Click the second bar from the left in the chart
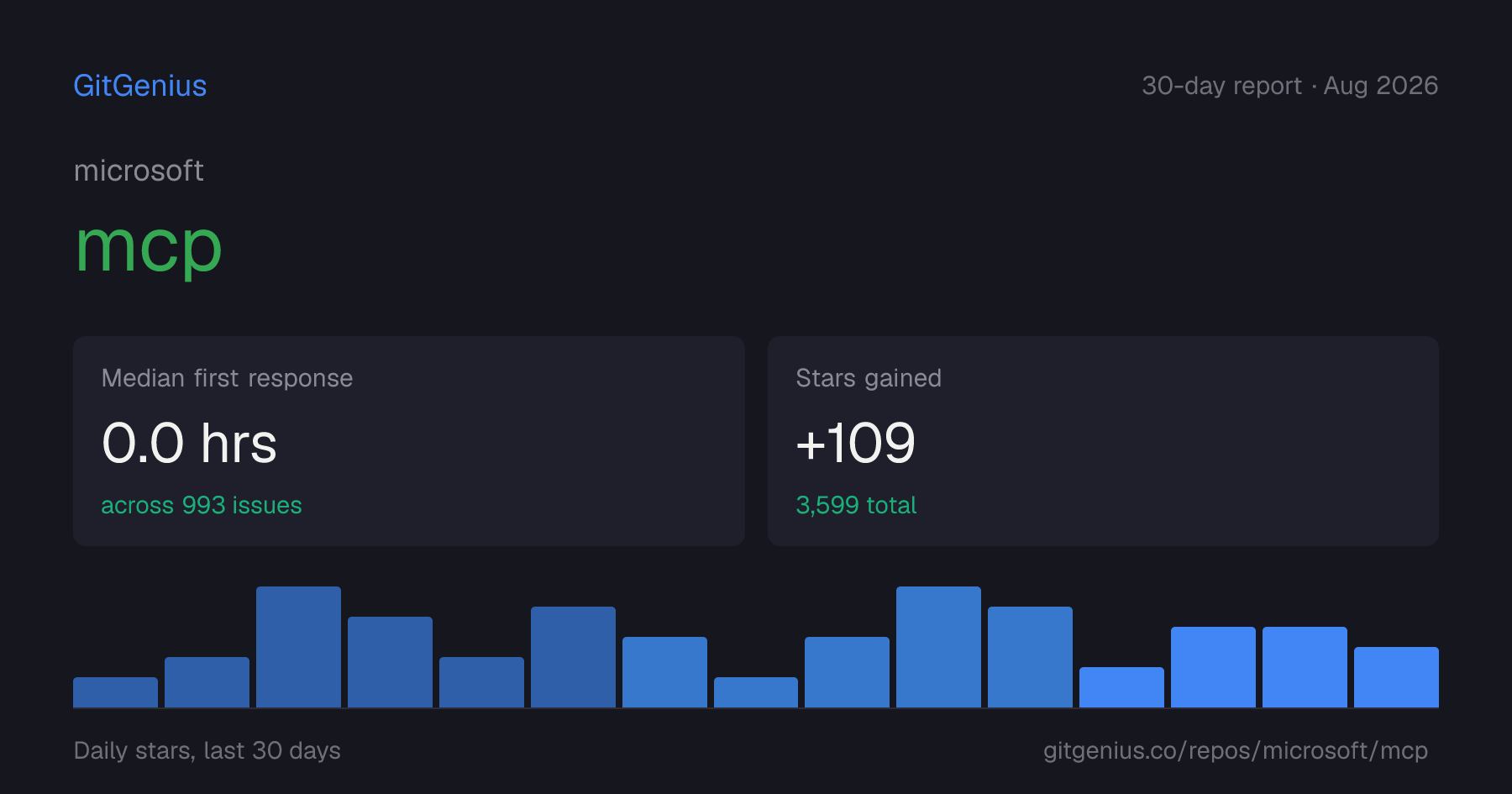The height and width of the screenshot is (794, 1512). (x=207, y=682)
